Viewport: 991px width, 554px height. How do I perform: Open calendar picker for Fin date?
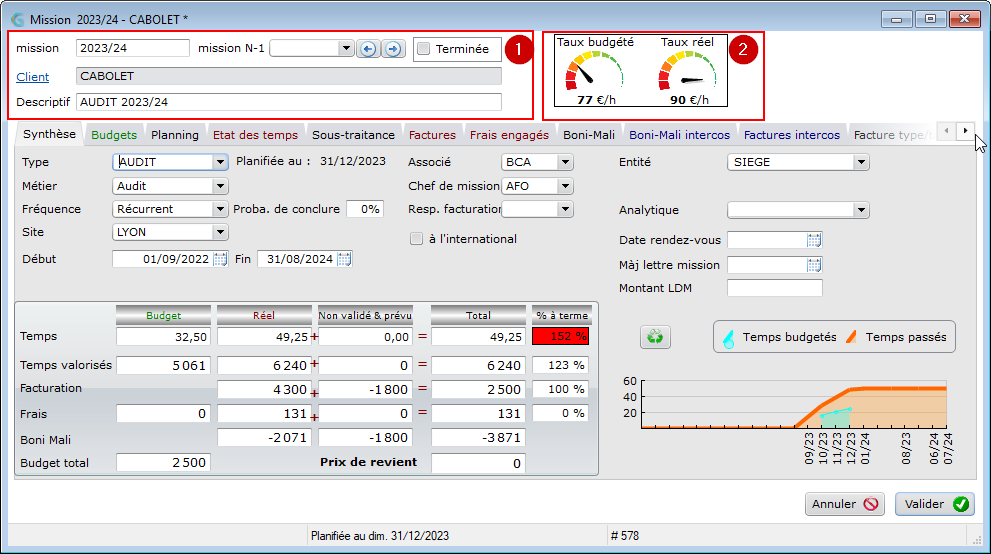(x=344, y=259)
